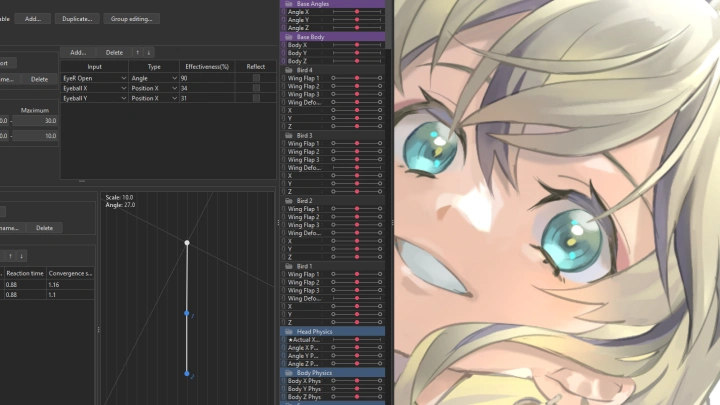Screen dimensions: 720x405
Task: Click the move-down arrow in input toolbar
Action: [149, 52]
